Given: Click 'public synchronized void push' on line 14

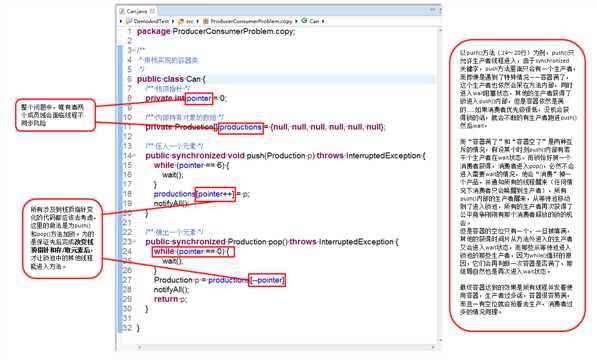Looking at the screenshot, I should (204, 156).
